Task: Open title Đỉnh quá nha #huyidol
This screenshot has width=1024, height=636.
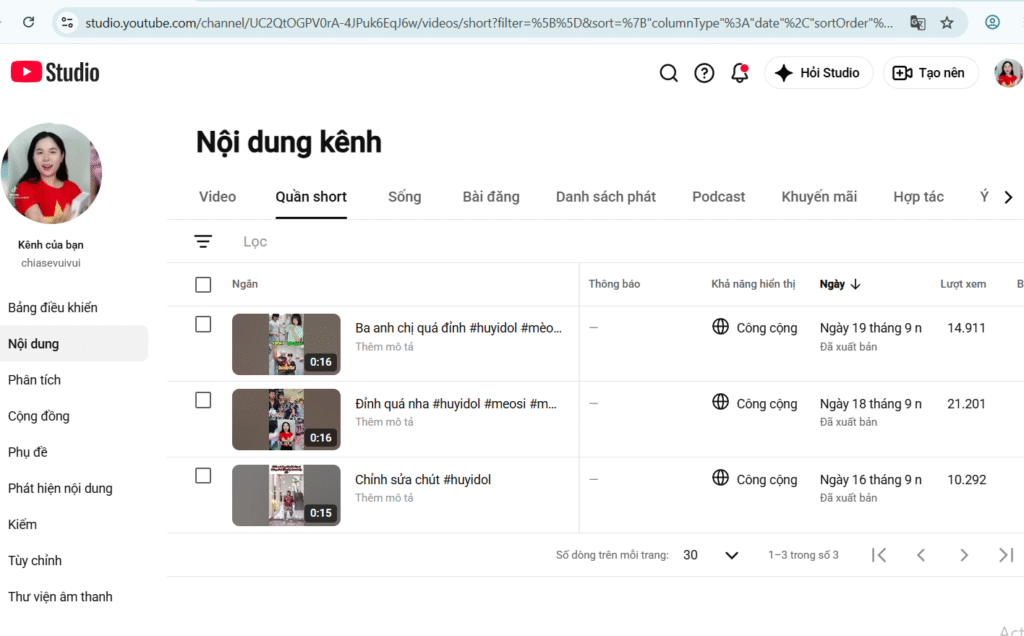Action: coord(456,404)
